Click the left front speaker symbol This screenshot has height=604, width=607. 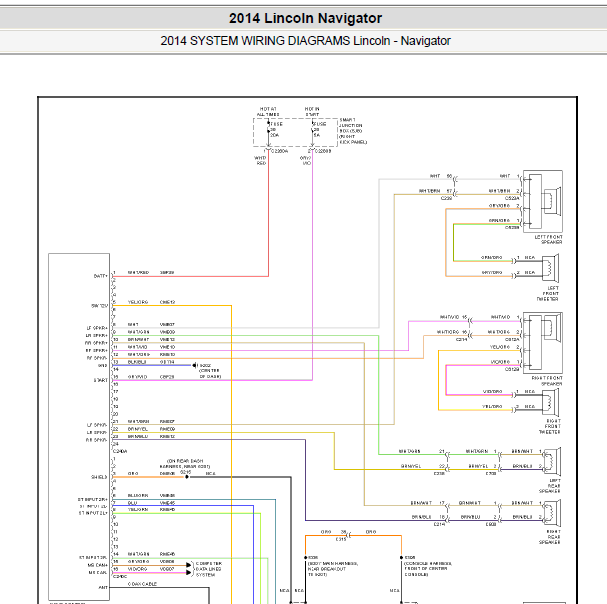pos(542,201)
